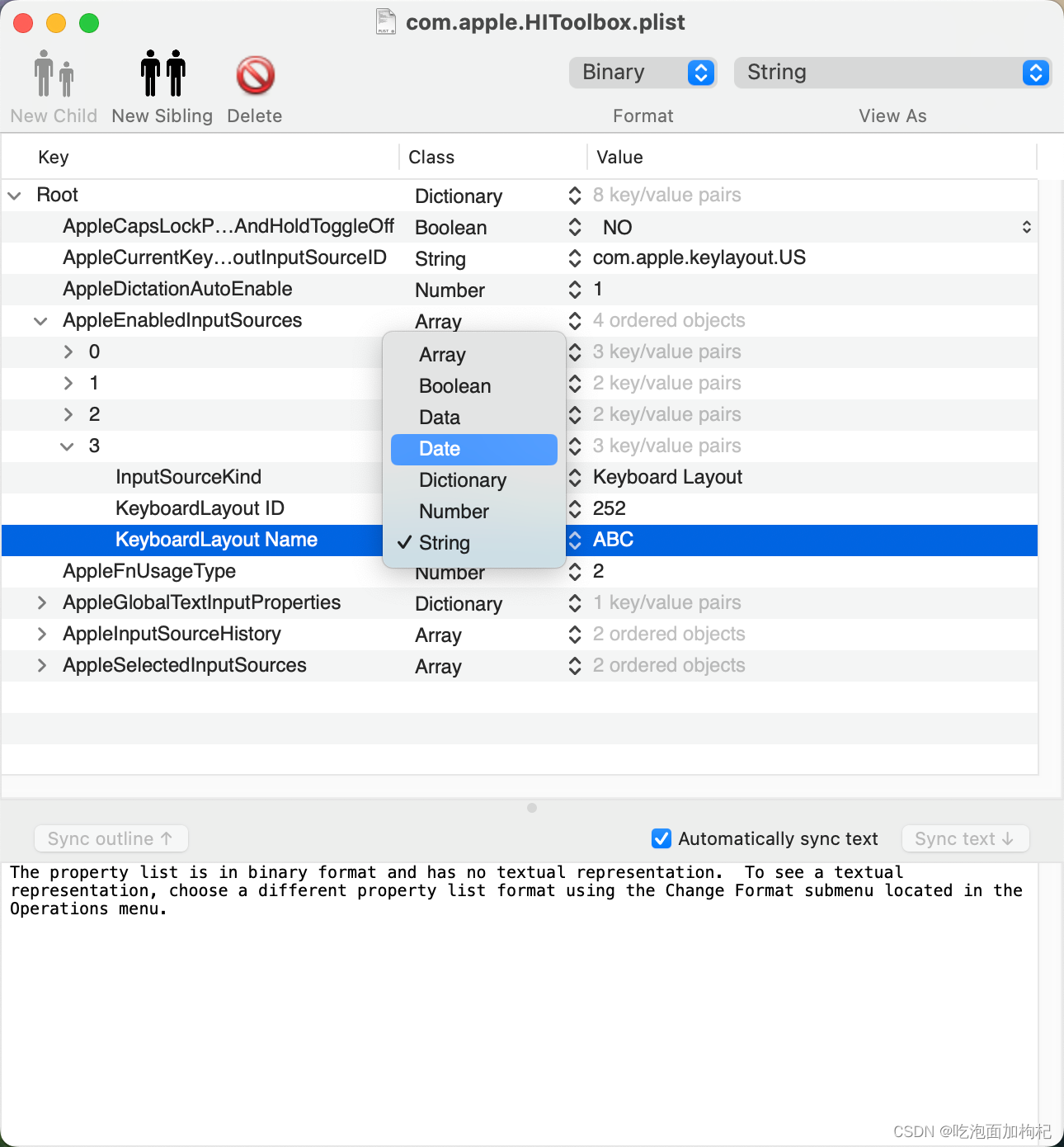1064x1147 pixels.
Task: Open class stepper for AppleInputSourceHistory row
Action: tap(575, 635)
